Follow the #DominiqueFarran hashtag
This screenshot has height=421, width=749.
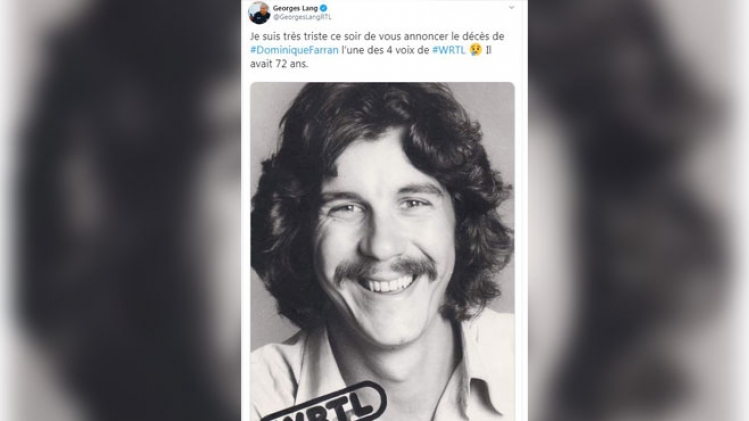294,50
